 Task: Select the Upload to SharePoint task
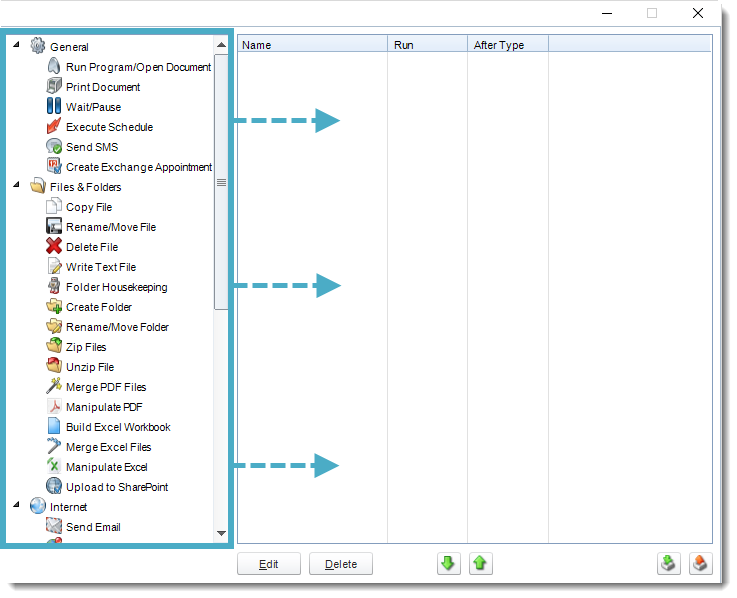(x=117, y=487)
